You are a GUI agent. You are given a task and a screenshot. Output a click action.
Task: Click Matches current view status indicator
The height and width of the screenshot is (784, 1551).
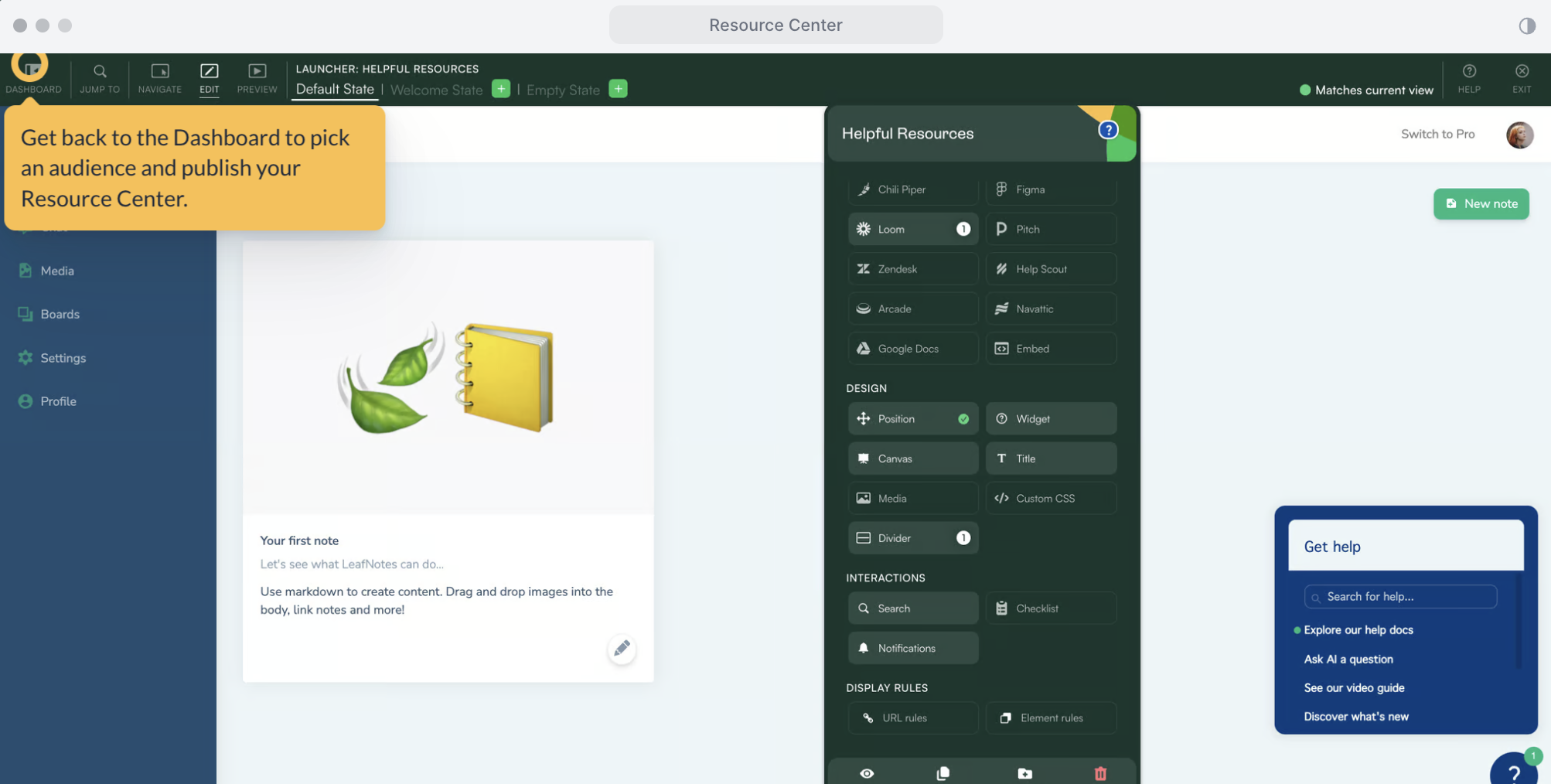(1366, 90)
